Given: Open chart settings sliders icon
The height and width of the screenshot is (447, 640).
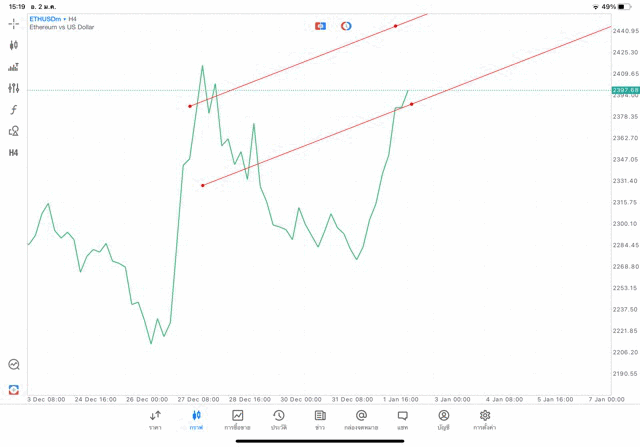Looking at the screenshot, I should click(14, 89).
